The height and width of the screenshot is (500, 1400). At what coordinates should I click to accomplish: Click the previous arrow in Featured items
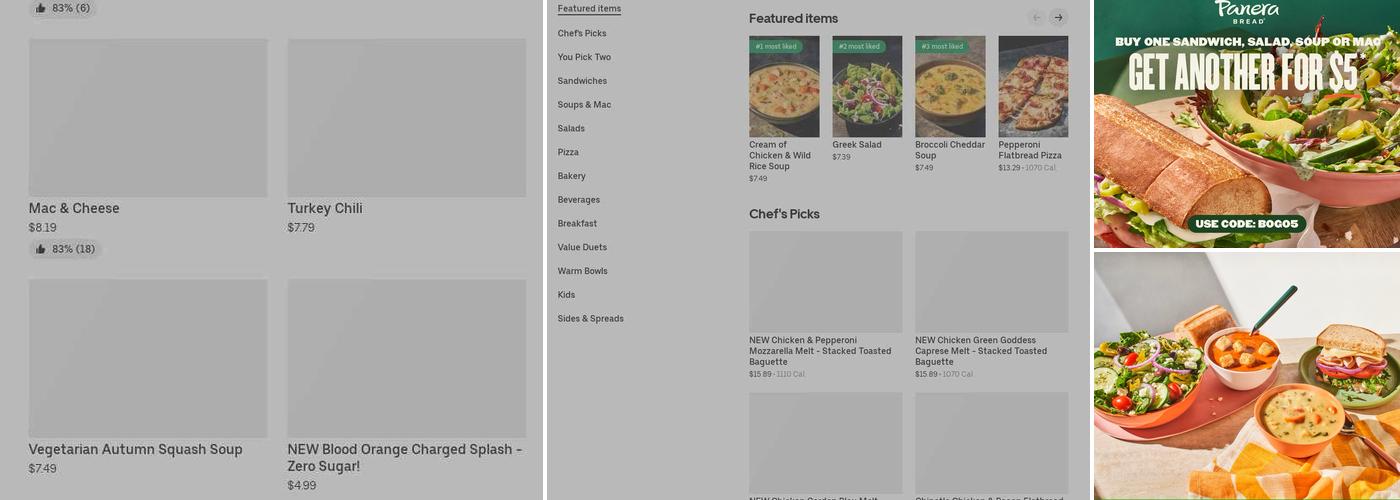coord(1036,18)
